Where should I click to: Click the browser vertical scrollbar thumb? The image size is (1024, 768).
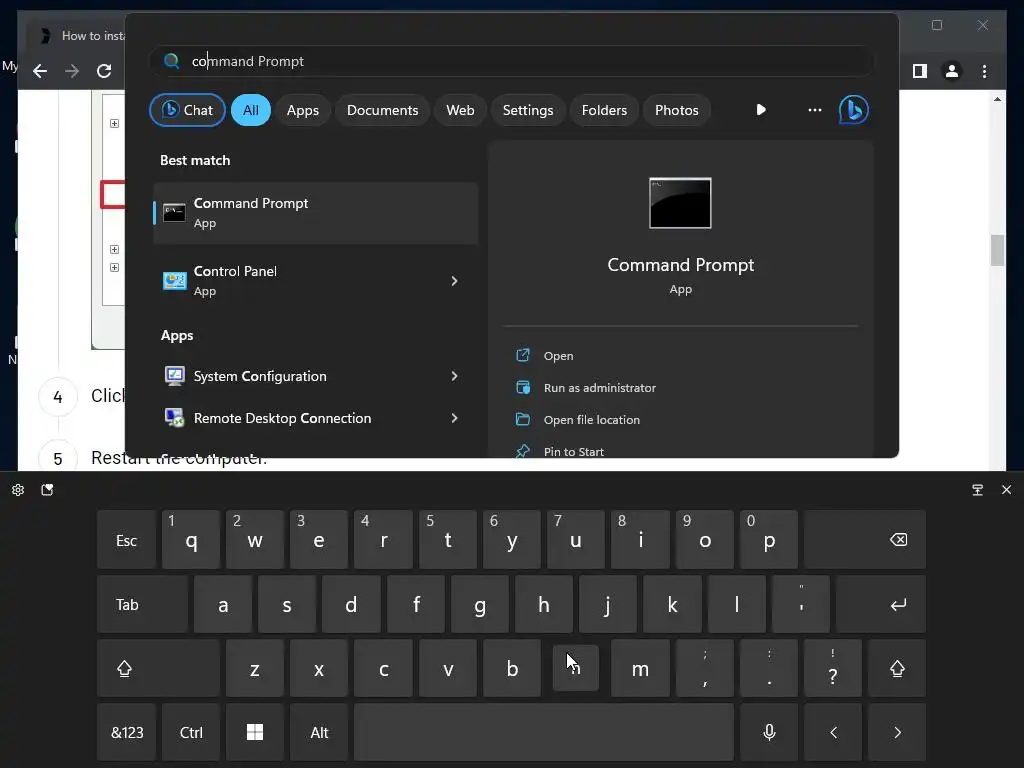(997, 250)
